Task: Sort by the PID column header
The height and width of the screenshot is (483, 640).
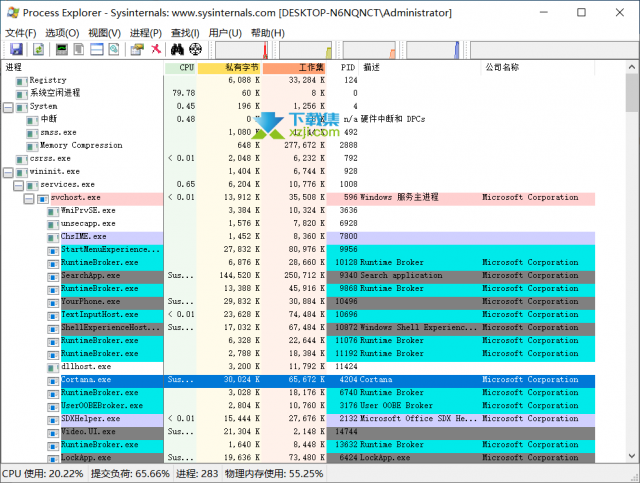Action: click(x=343, y=67)
